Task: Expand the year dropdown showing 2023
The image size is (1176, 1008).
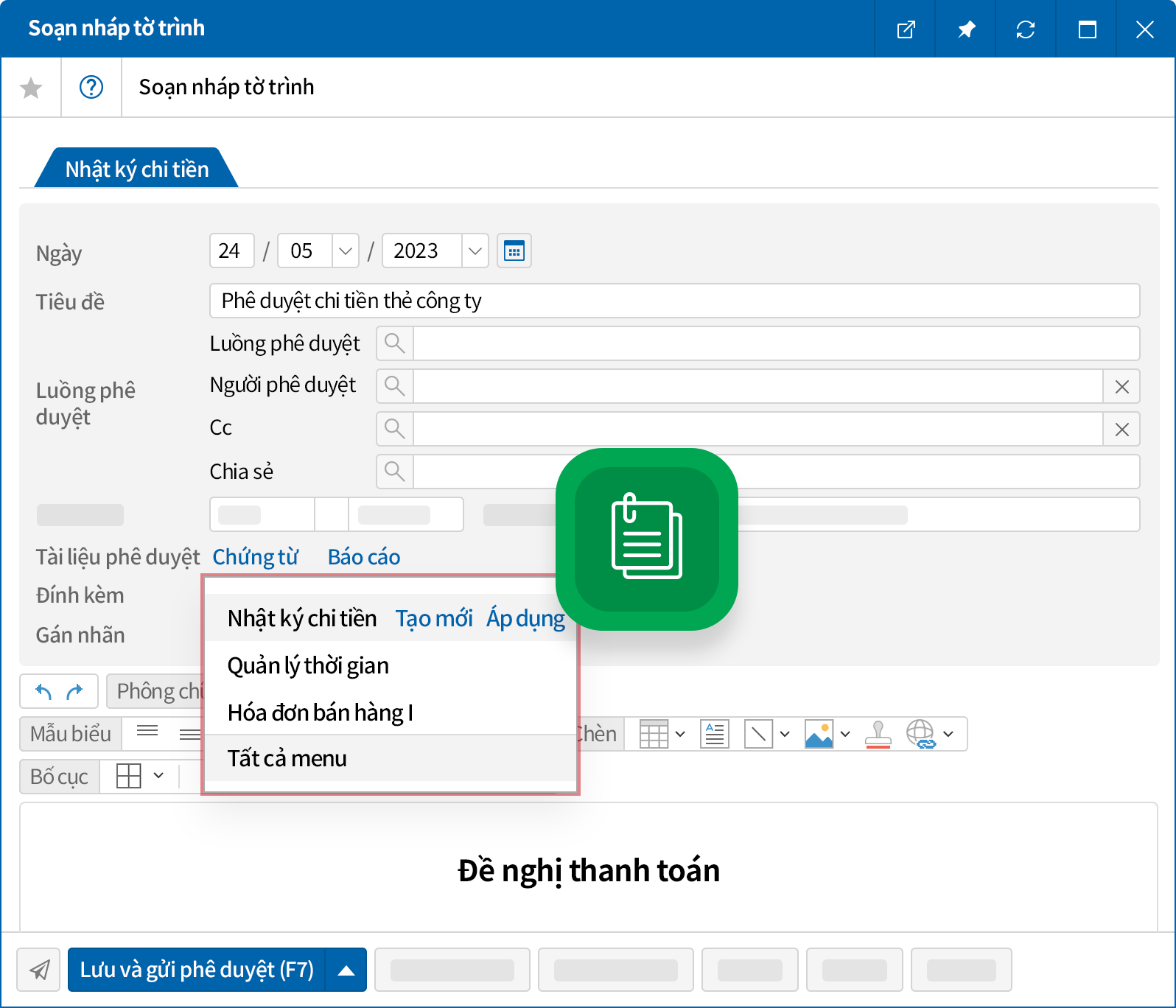Action: pos(475,251)
